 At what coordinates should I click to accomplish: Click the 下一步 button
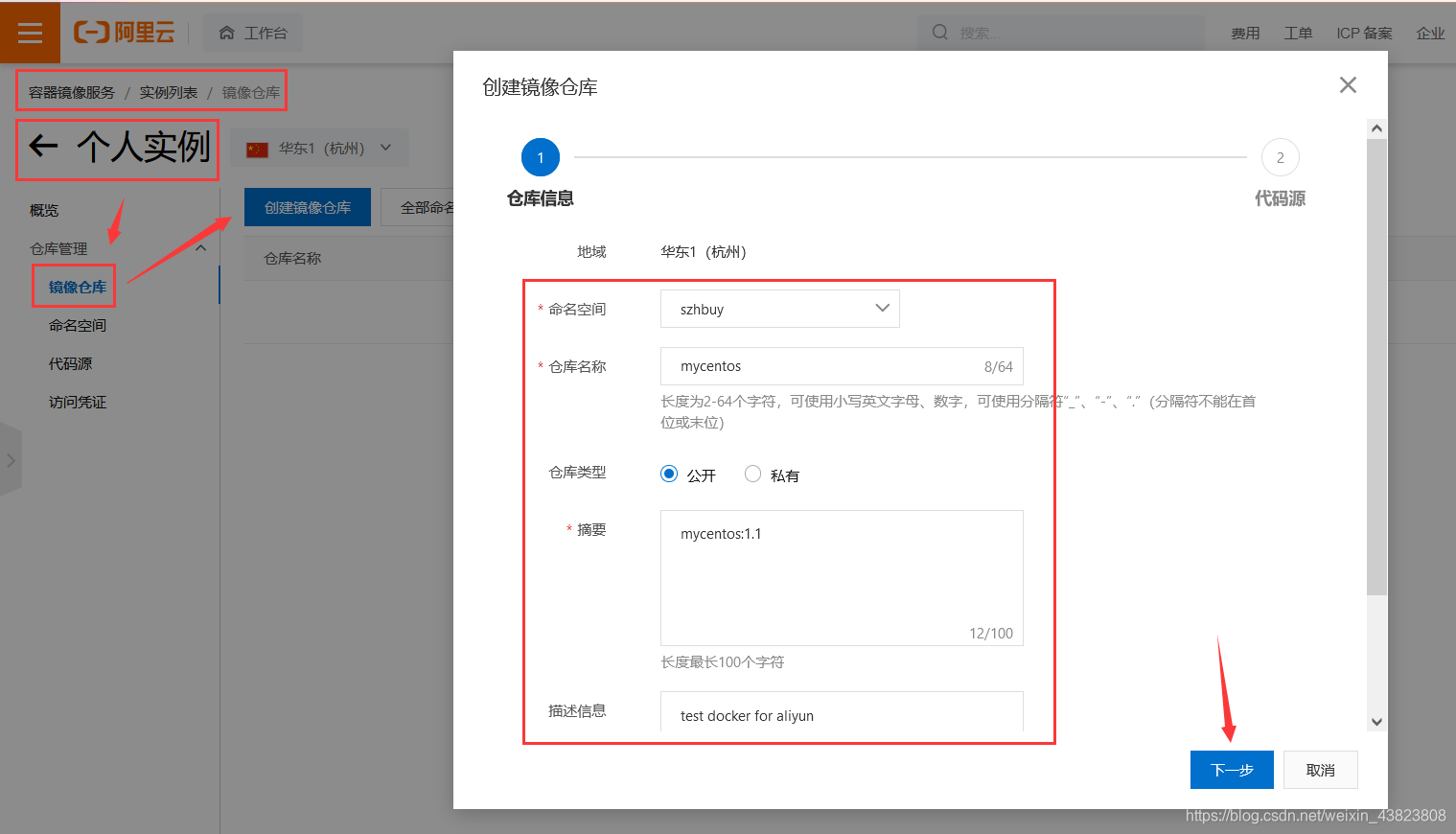point(1232,770)
